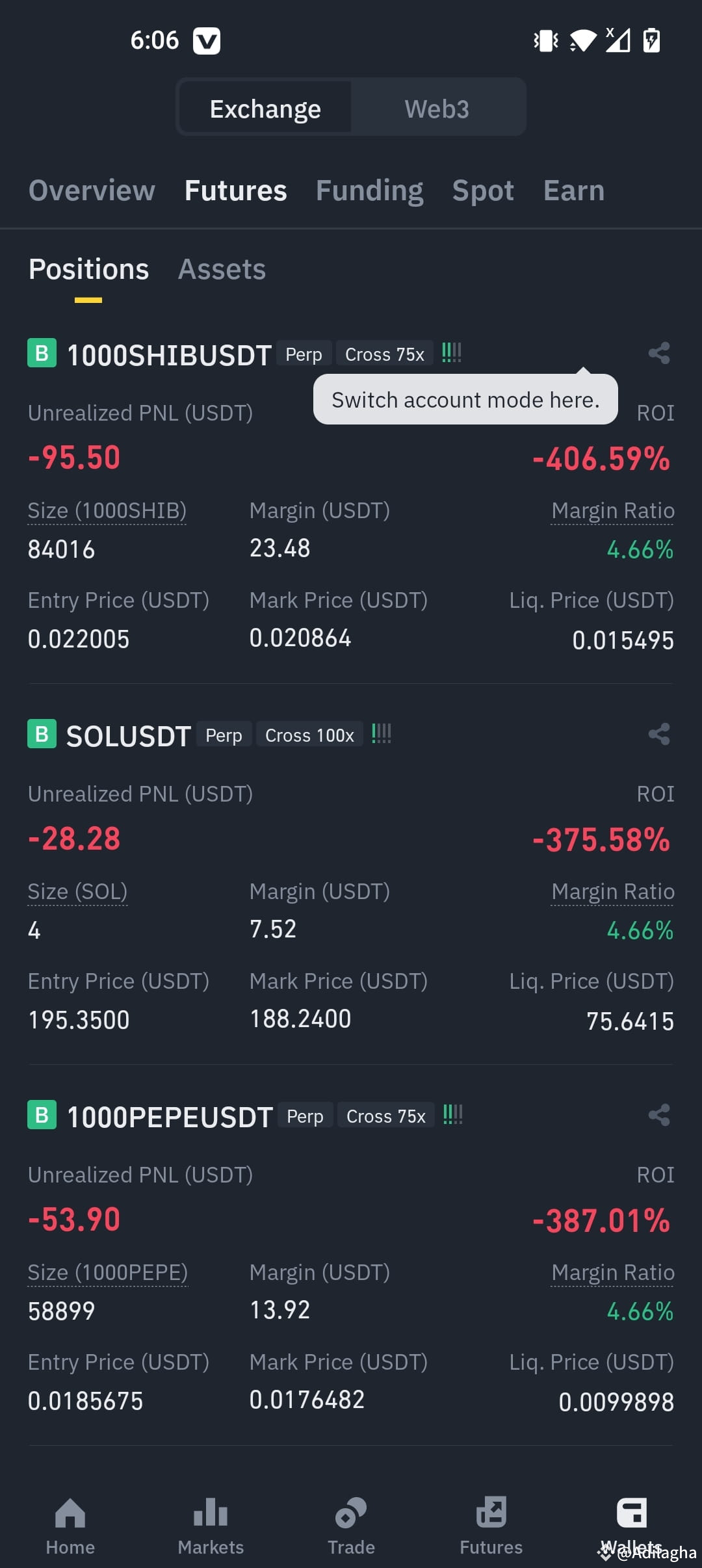Screen dimensions: 702x1568
Task: Switch to the Assets tab
Action: click(x=222, y=269)
